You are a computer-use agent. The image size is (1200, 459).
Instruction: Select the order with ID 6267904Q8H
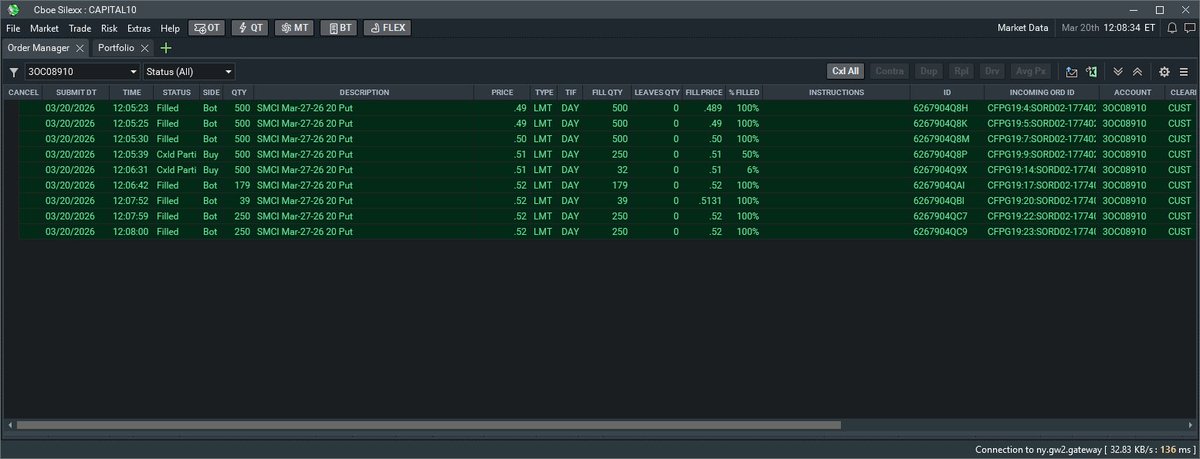coord(600,108)
